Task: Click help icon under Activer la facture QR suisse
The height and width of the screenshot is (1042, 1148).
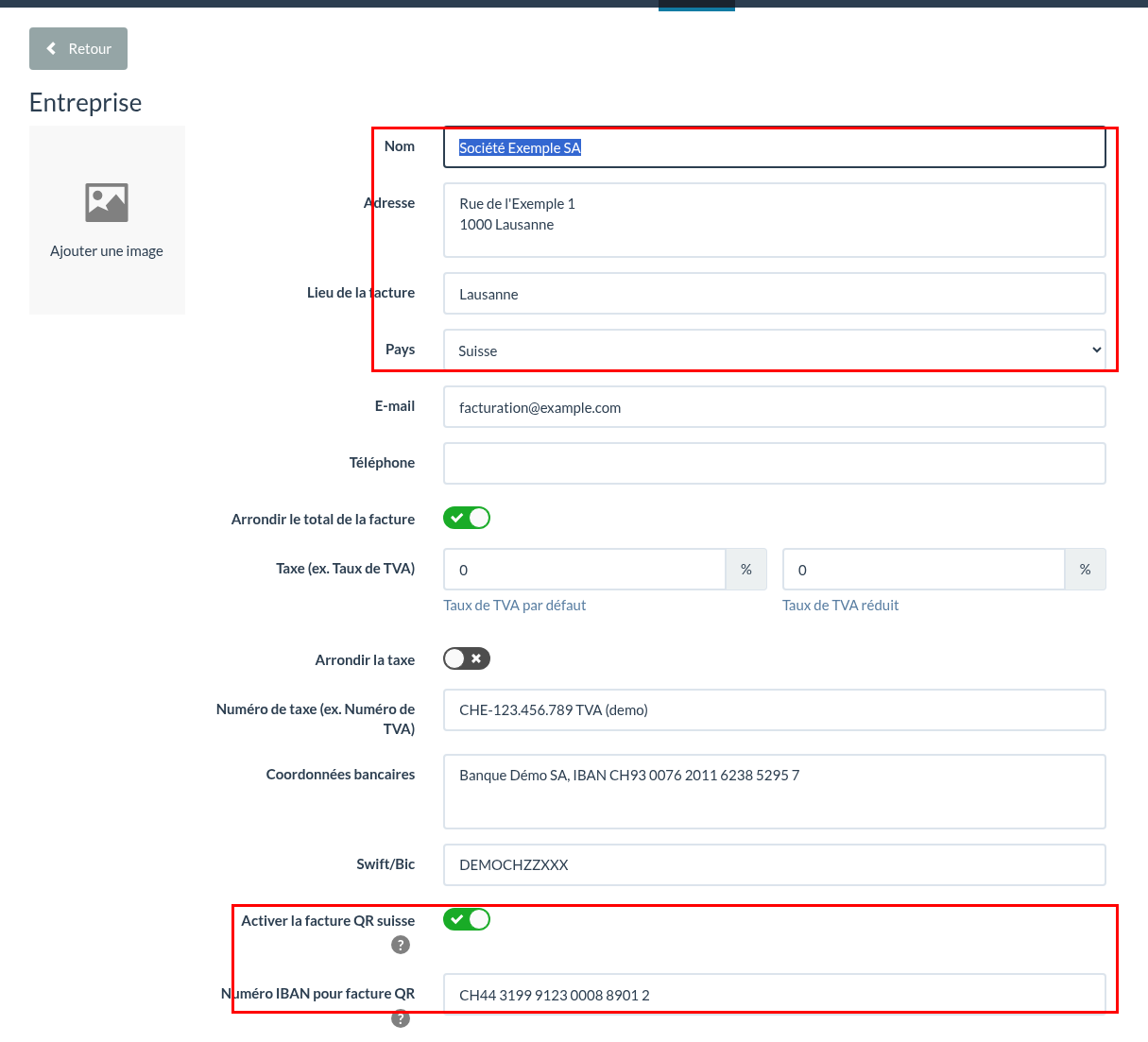Action: (401, 945)
